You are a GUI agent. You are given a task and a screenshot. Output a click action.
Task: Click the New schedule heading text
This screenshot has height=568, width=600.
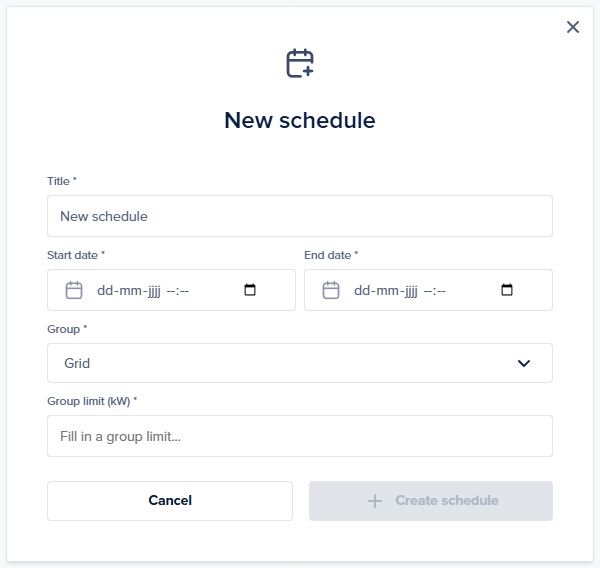[300, 121]
